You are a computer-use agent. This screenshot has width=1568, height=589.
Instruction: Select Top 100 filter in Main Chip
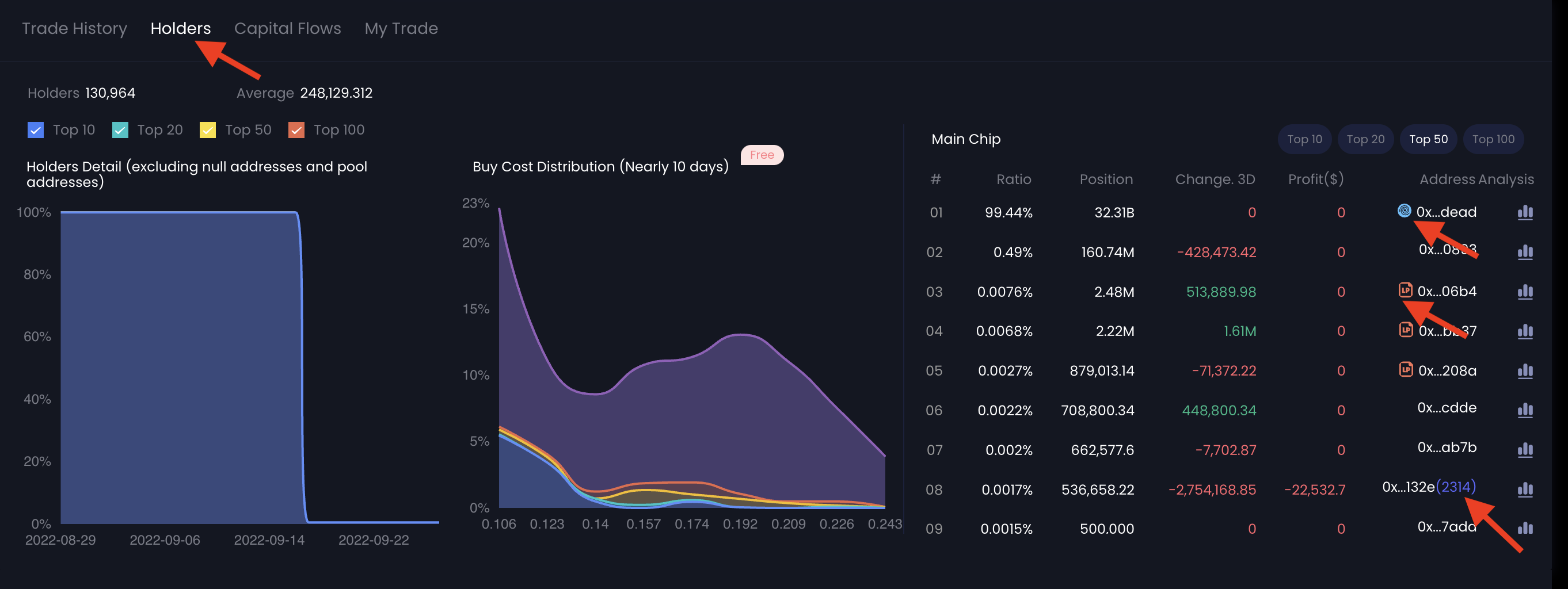click(x=1493, y=139)
